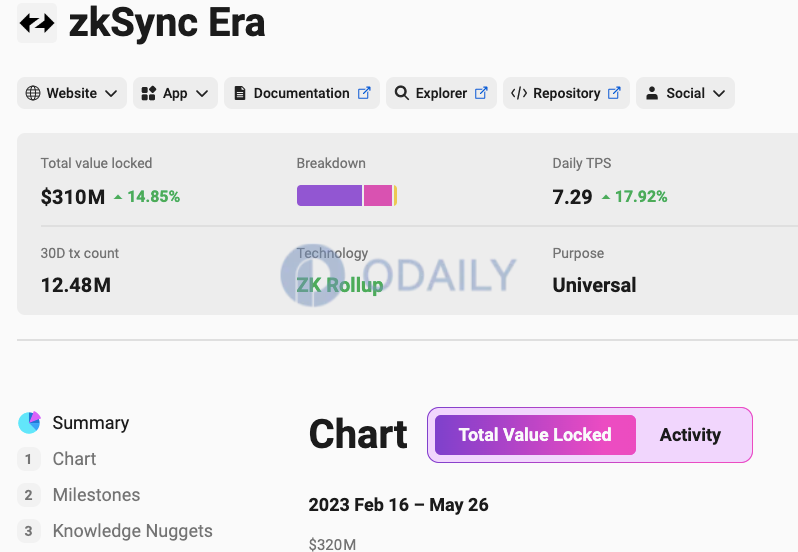The height and width of the screenshot is (552, 798).
Task: Click the zkSync Era arrows logo
Action: [37, 23]
